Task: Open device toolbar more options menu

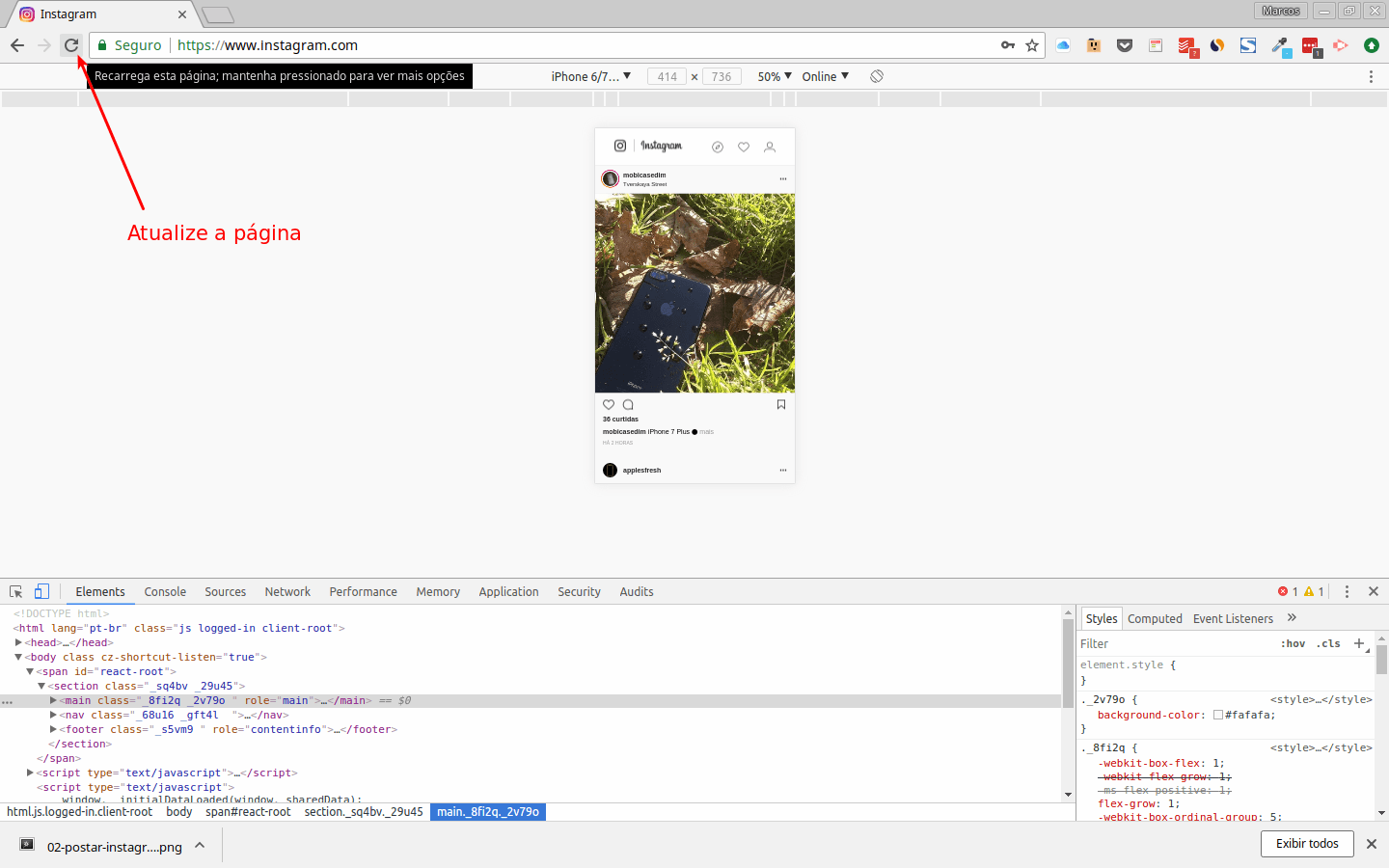Action: point(1371,76)
